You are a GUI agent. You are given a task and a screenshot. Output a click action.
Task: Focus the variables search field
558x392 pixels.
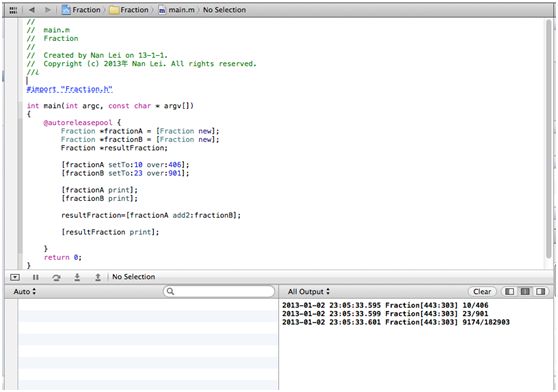219,292
